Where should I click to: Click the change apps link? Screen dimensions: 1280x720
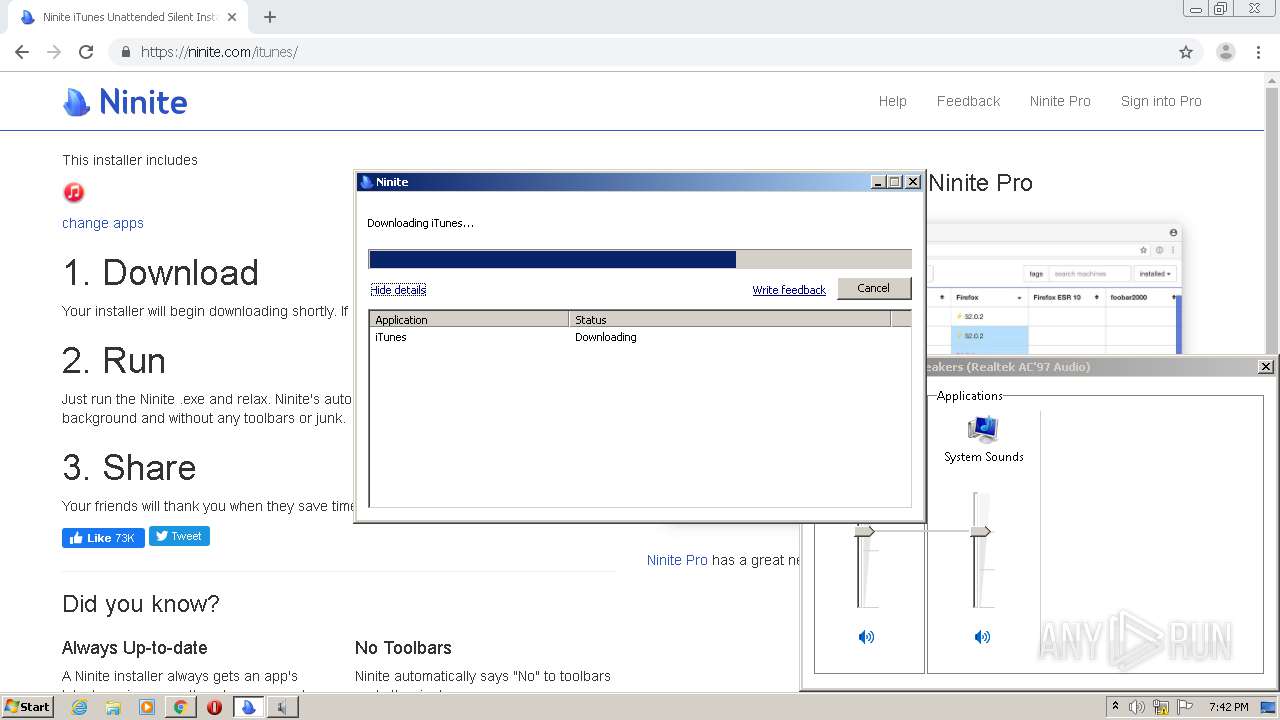(x=103, y=223)
